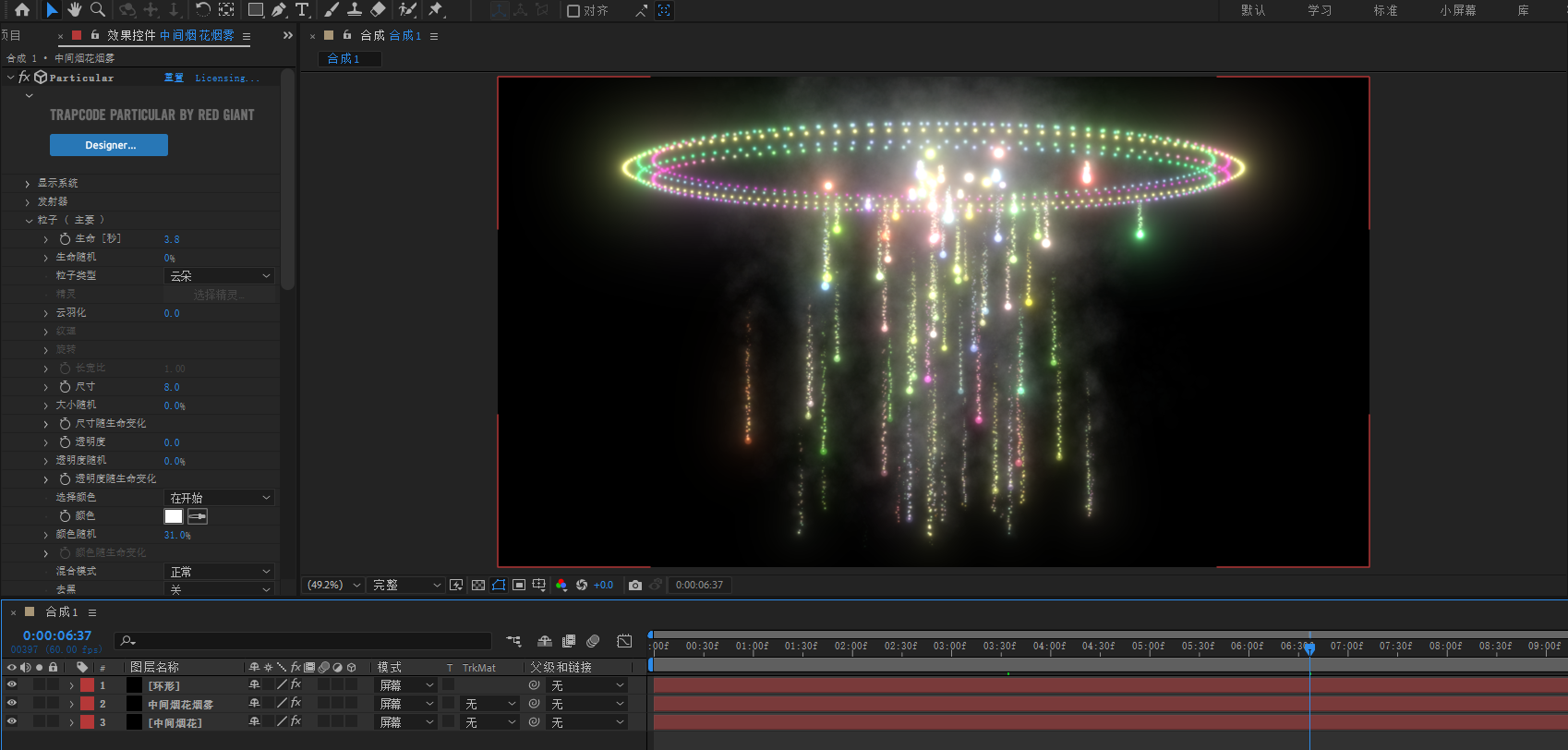Select the Clone Stamp tool
The image size is (1568, 750).
coord(354,10)
